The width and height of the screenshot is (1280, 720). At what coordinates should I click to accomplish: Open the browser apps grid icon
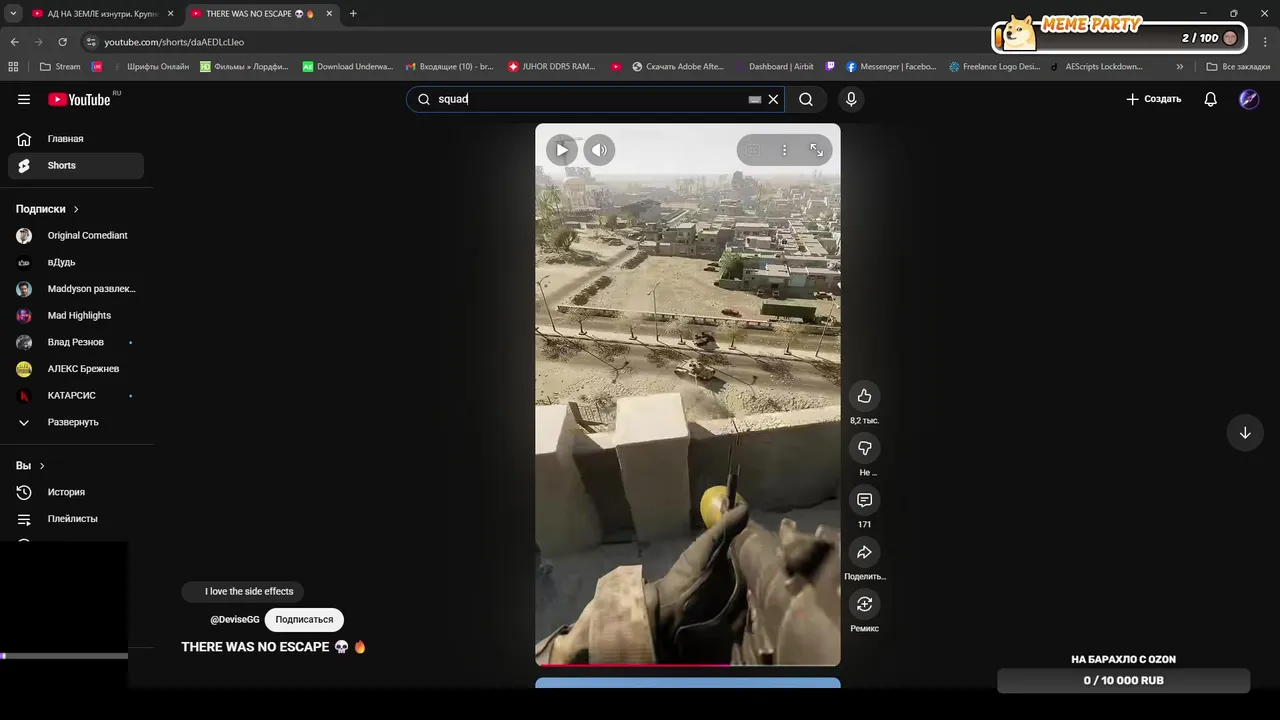click(13, 67)
